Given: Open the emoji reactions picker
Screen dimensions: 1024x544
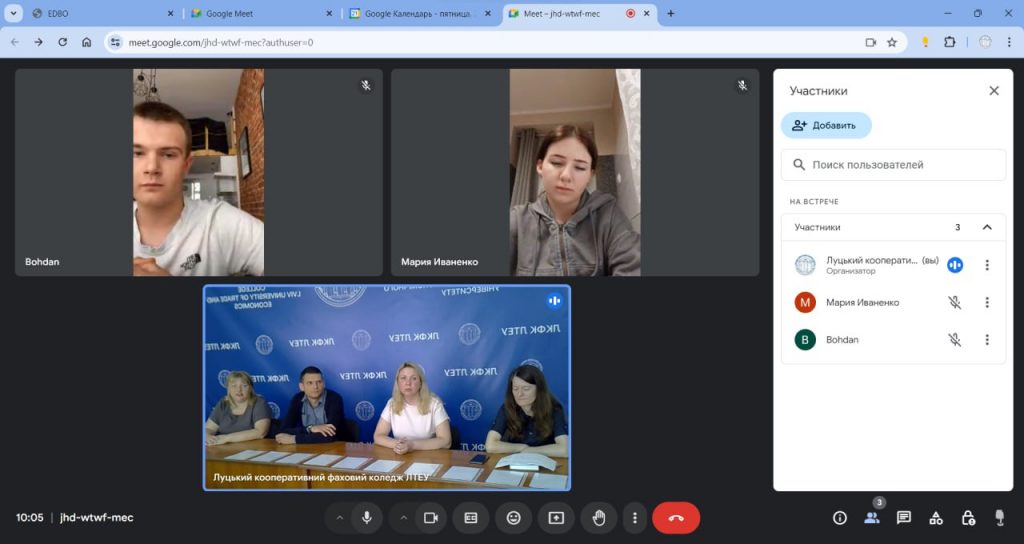Looking at the screenshot, I should pyautogui.click(x=513, y=518).
